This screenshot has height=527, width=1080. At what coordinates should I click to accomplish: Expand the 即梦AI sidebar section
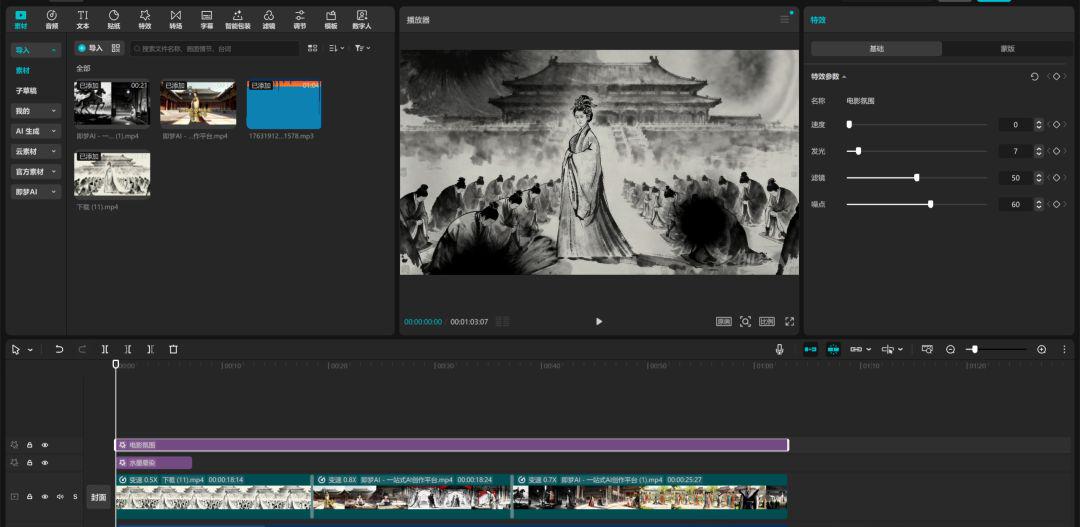tap(36, 192)
